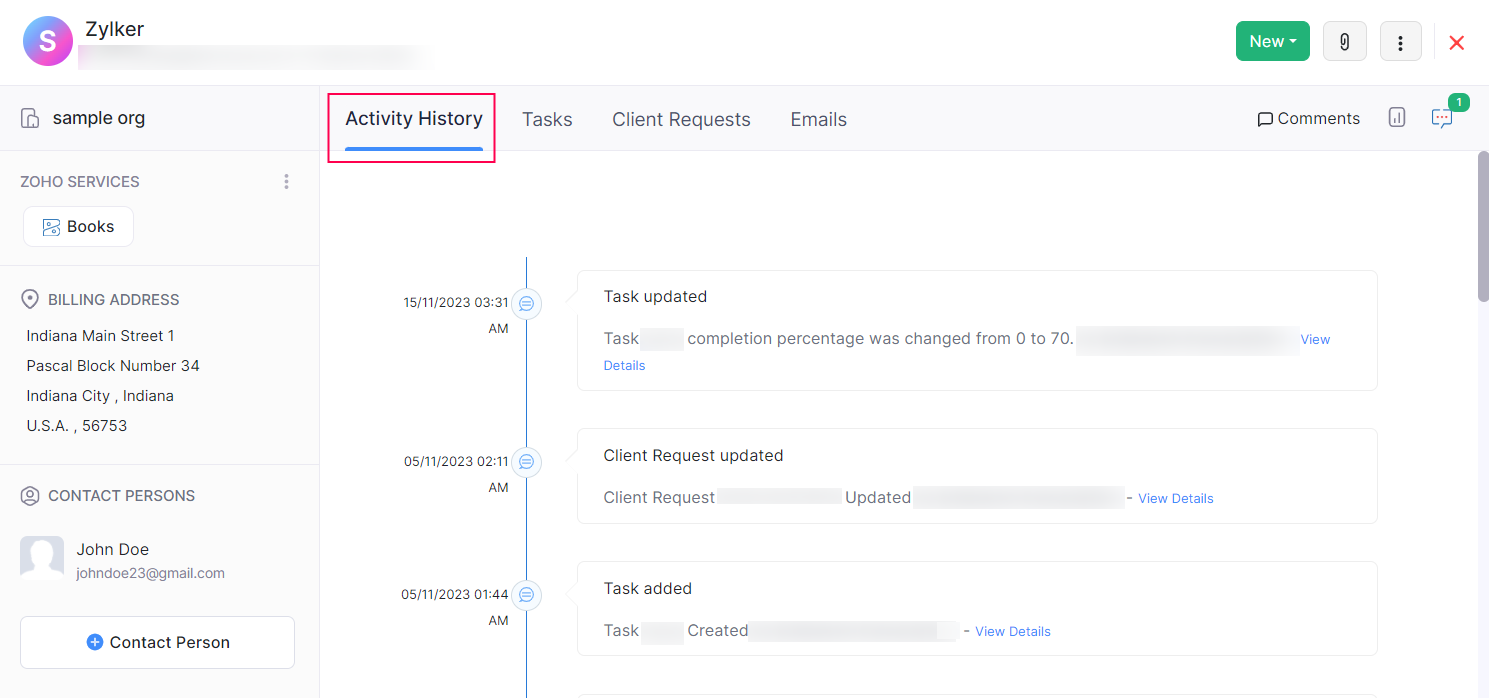
Task: Open the New dropdown button
Action: pos(1272,41)
